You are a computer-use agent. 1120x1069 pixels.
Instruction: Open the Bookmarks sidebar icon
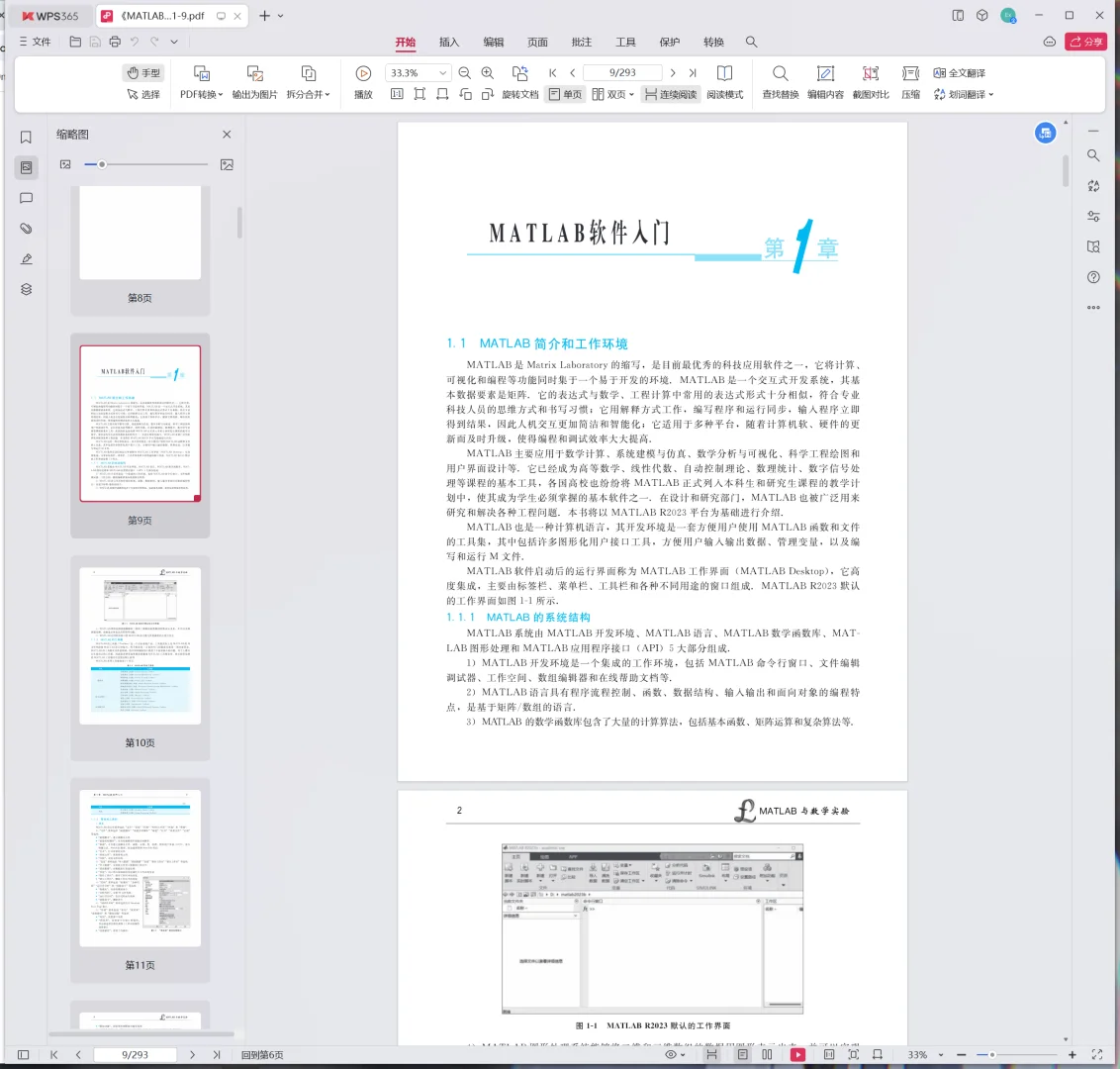27,138
